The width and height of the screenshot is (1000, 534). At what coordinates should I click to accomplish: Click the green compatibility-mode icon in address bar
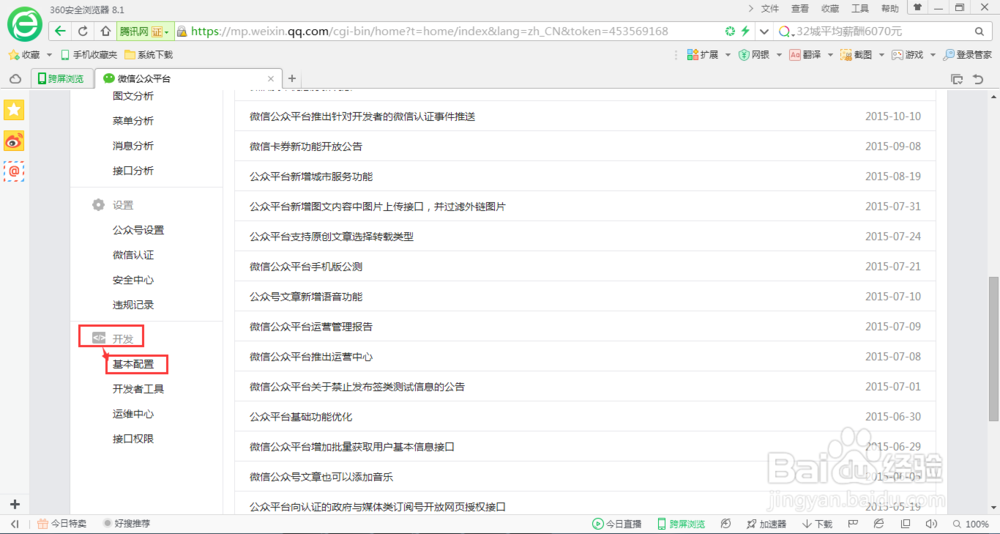[x=730, y=31]
